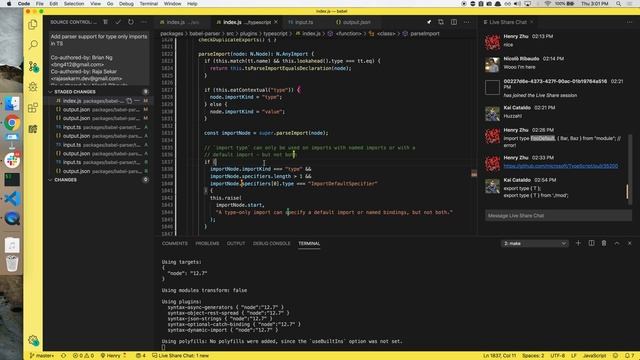Open source control more actions menu
Viewport: 640px width, 360px height.
(x=144, y=22)
